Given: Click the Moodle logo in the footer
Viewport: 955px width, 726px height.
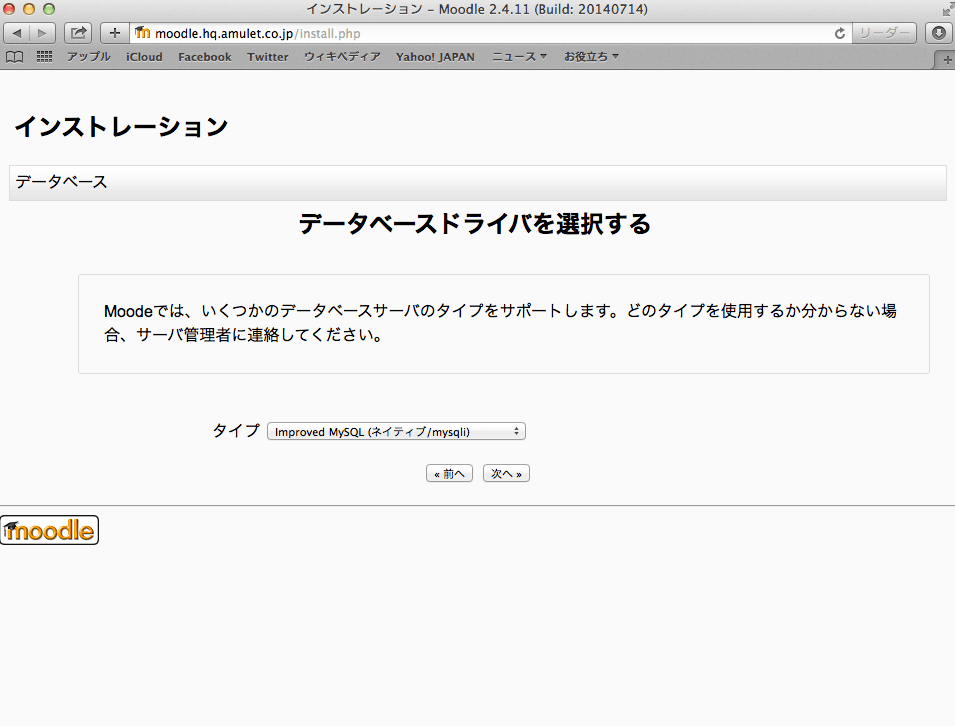Looking at the screenshot, I should 49,530.
